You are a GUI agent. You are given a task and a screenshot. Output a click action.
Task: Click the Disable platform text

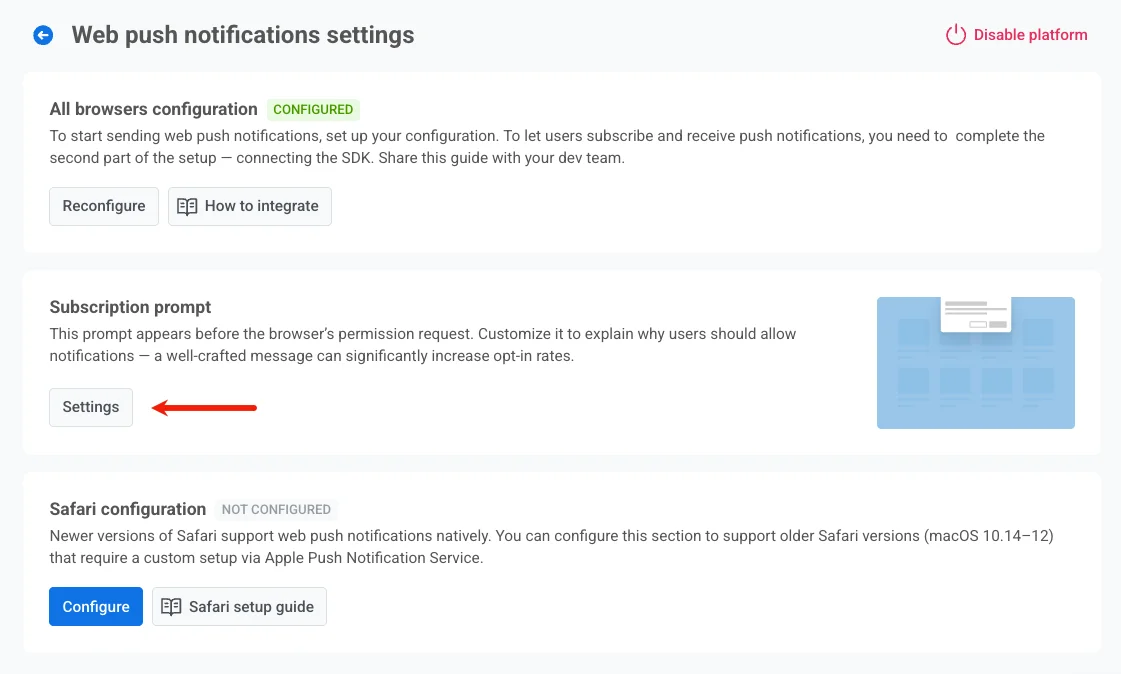pos(1030,35)
